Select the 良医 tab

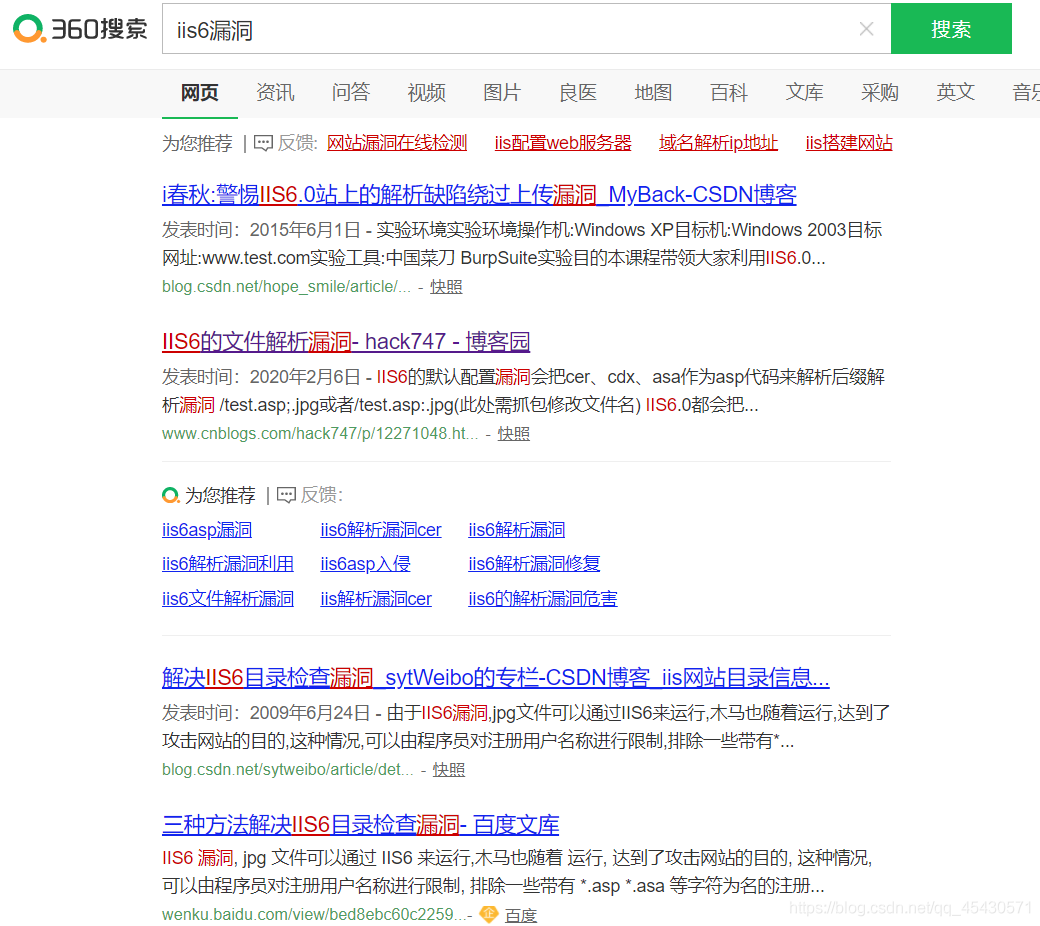tap(578, 92)
